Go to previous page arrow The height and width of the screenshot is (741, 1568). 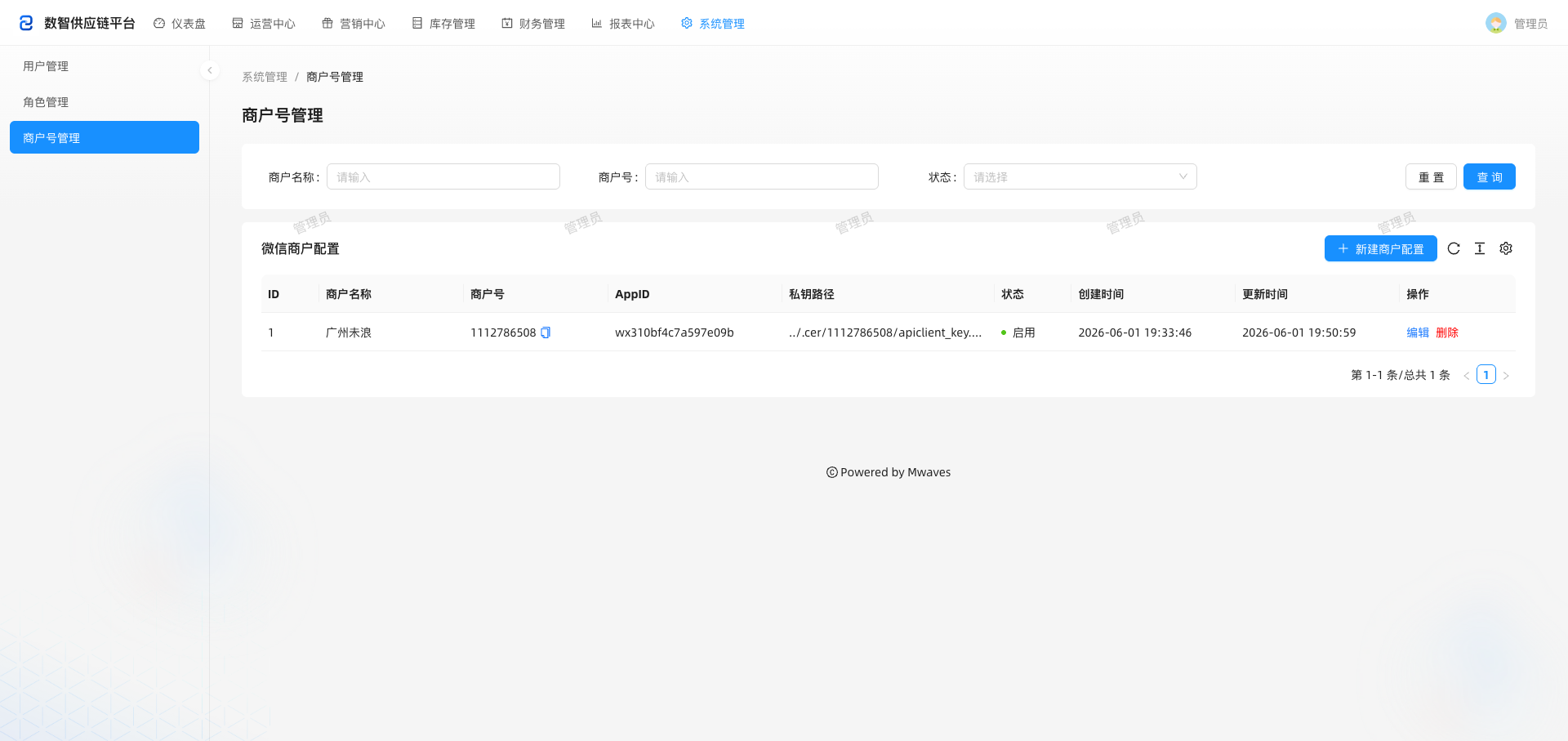[x=1467, y=376]
